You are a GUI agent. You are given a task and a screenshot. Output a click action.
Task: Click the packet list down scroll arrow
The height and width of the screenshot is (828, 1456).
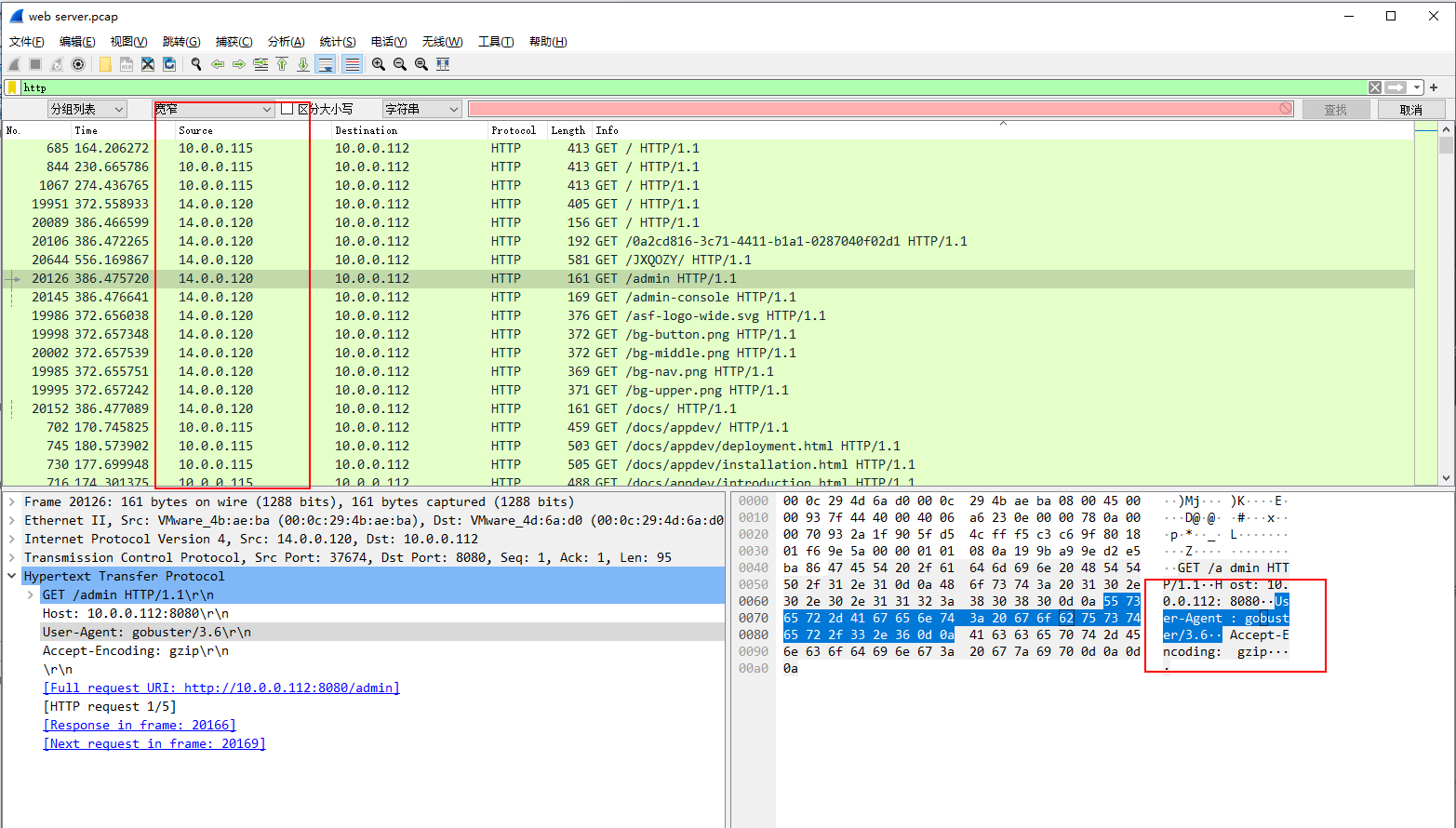coord(1446,478)
